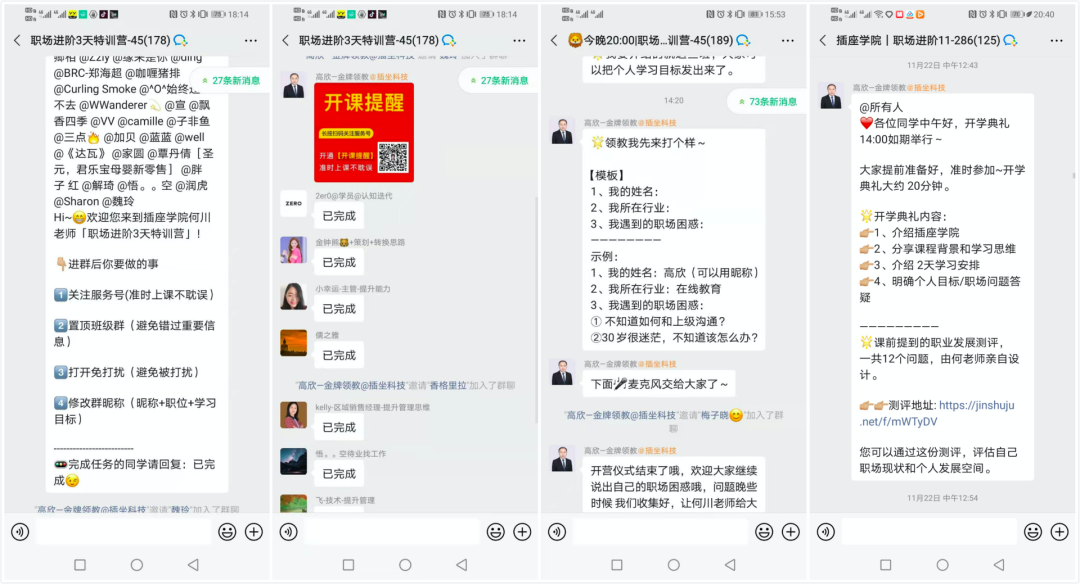Open kelly-区域销售经理's profile avatar

click(x=293, y=415)
